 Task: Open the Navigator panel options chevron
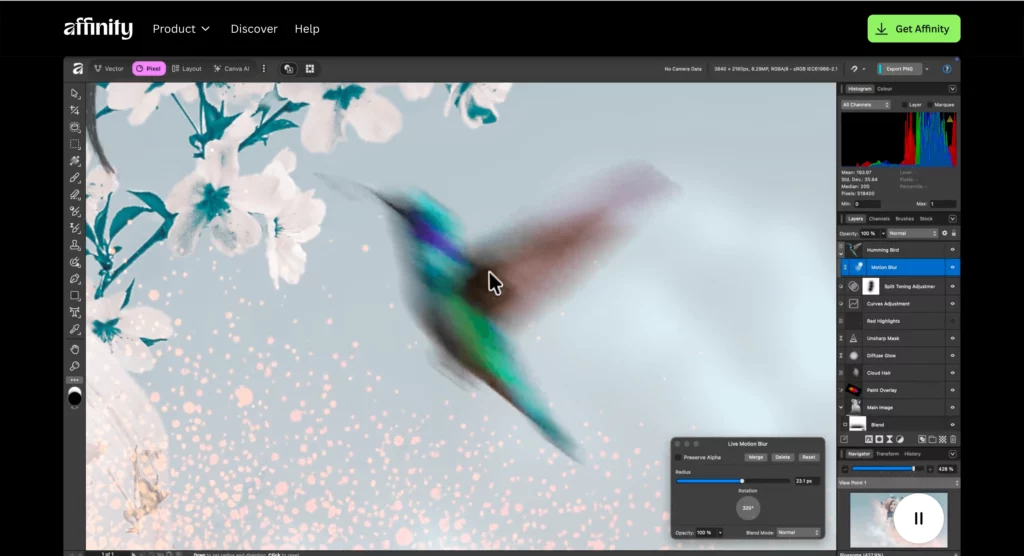click(952, 454)
